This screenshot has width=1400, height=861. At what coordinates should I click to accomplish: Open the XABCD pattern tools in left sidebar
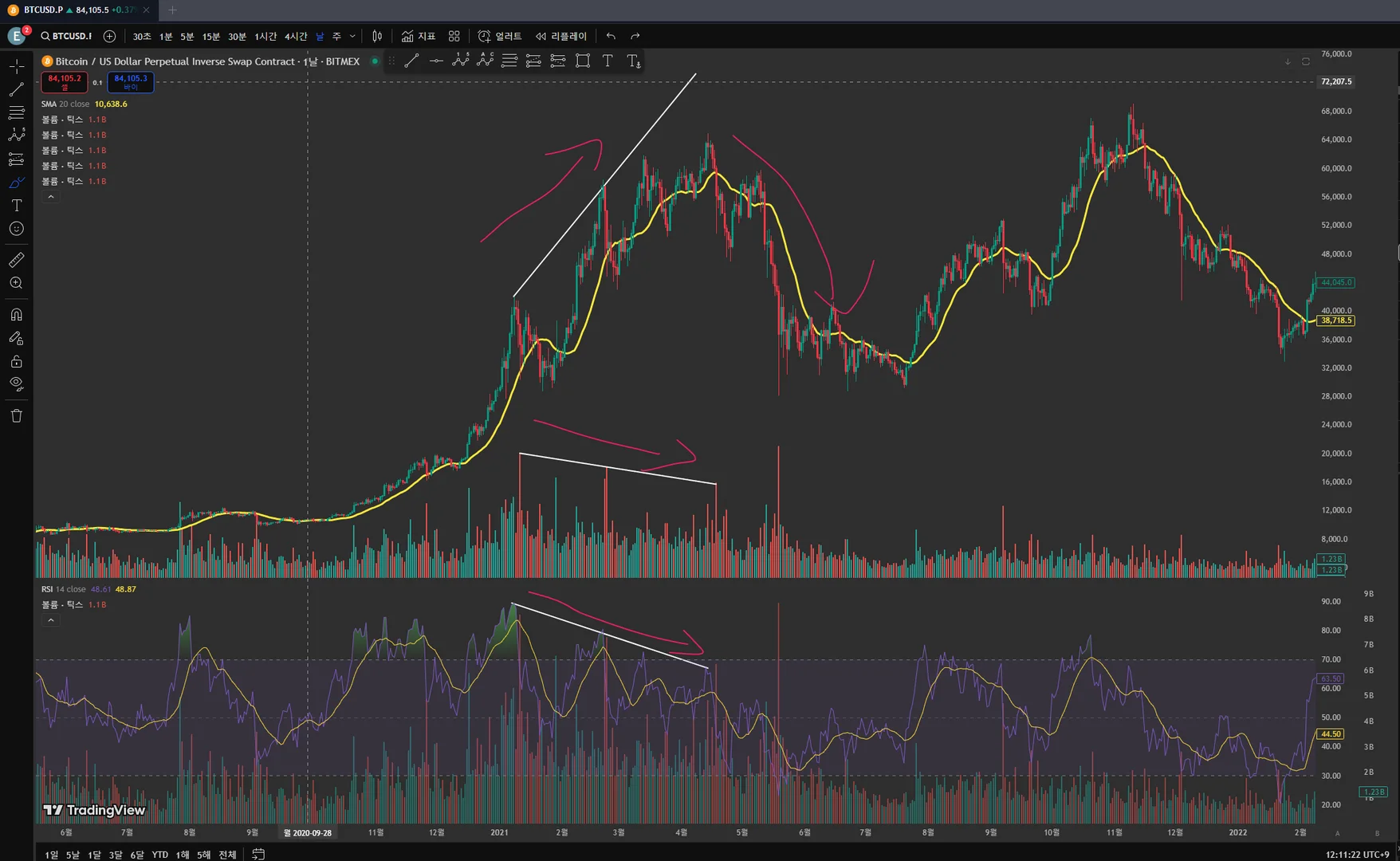16,136
